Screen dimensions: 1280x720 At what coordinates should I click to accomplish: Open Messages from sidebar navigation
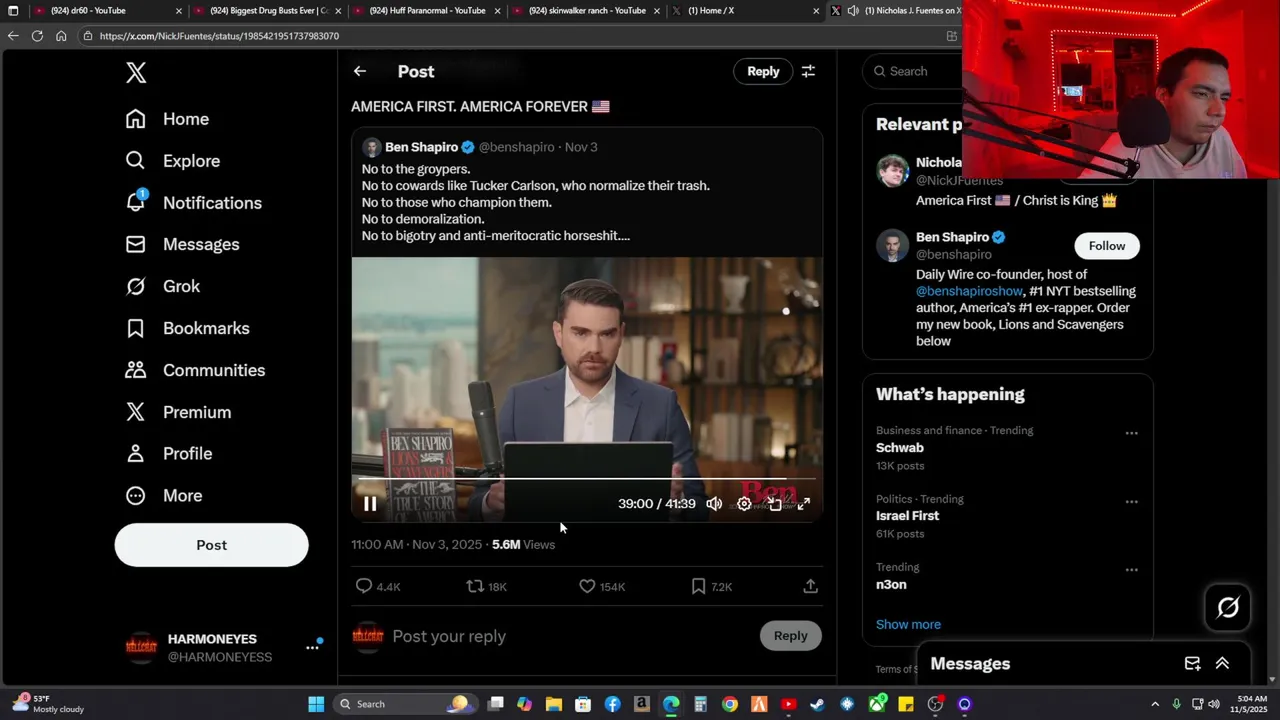coord(182,244)
